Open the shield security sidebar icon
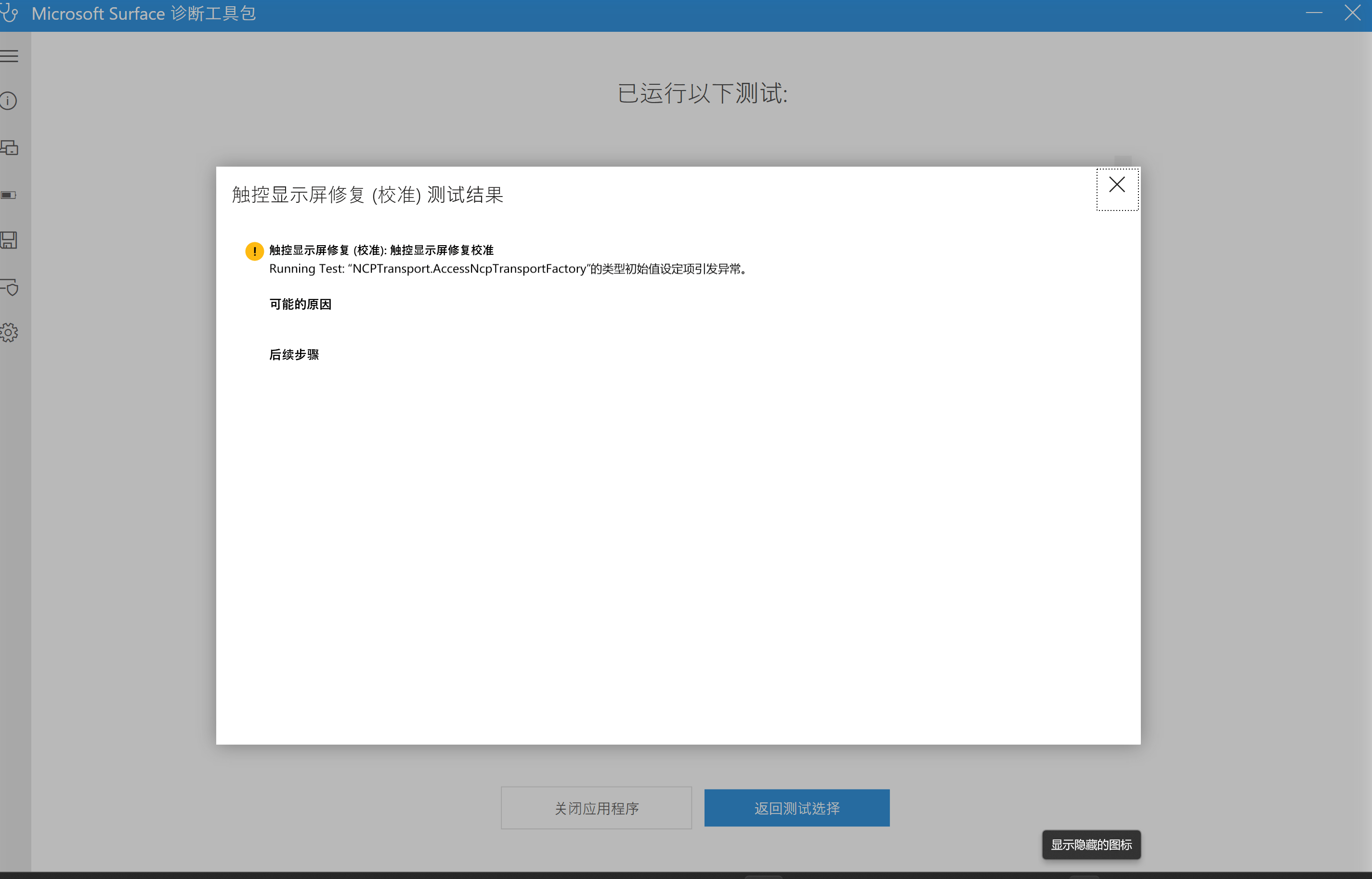 pyautogui.click(x=10, y=287)
